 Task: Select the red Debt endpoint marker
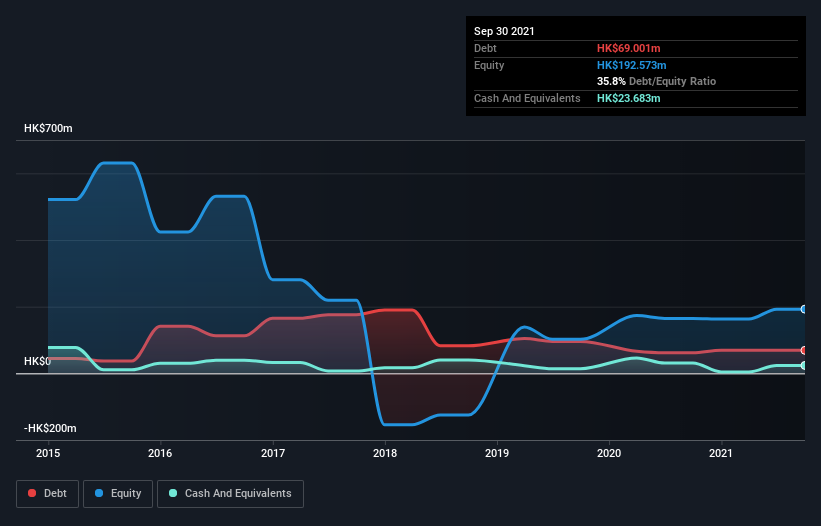804,350
